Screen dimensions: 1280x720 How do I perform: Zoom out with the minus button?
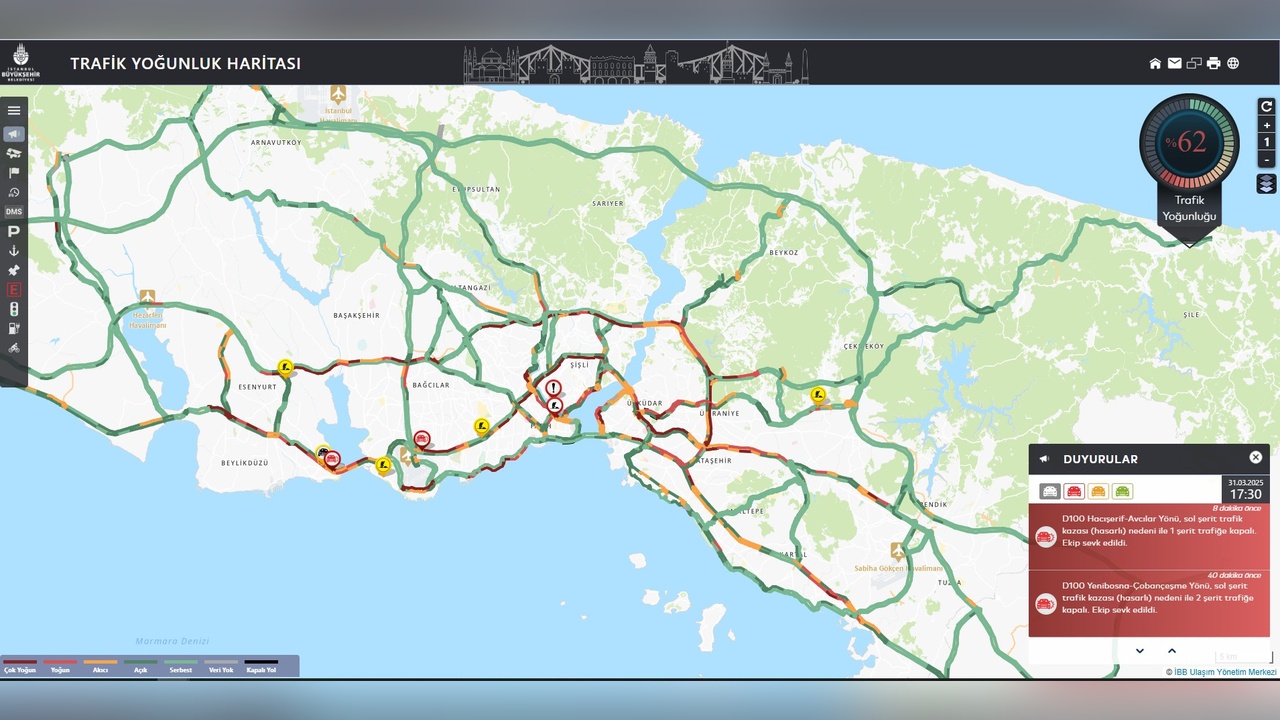1266,160
